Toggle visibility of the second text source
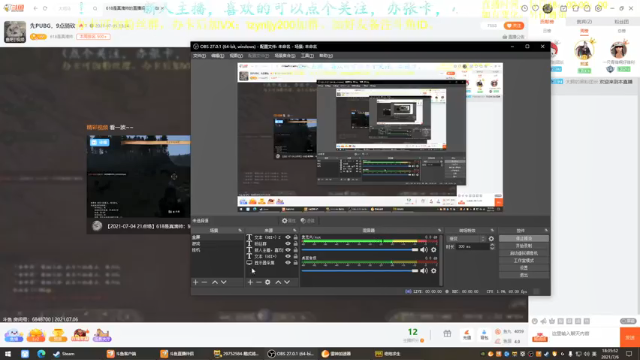Image resolution: width=640 pixels, height=360 pixels. click(x=288, y=244)
